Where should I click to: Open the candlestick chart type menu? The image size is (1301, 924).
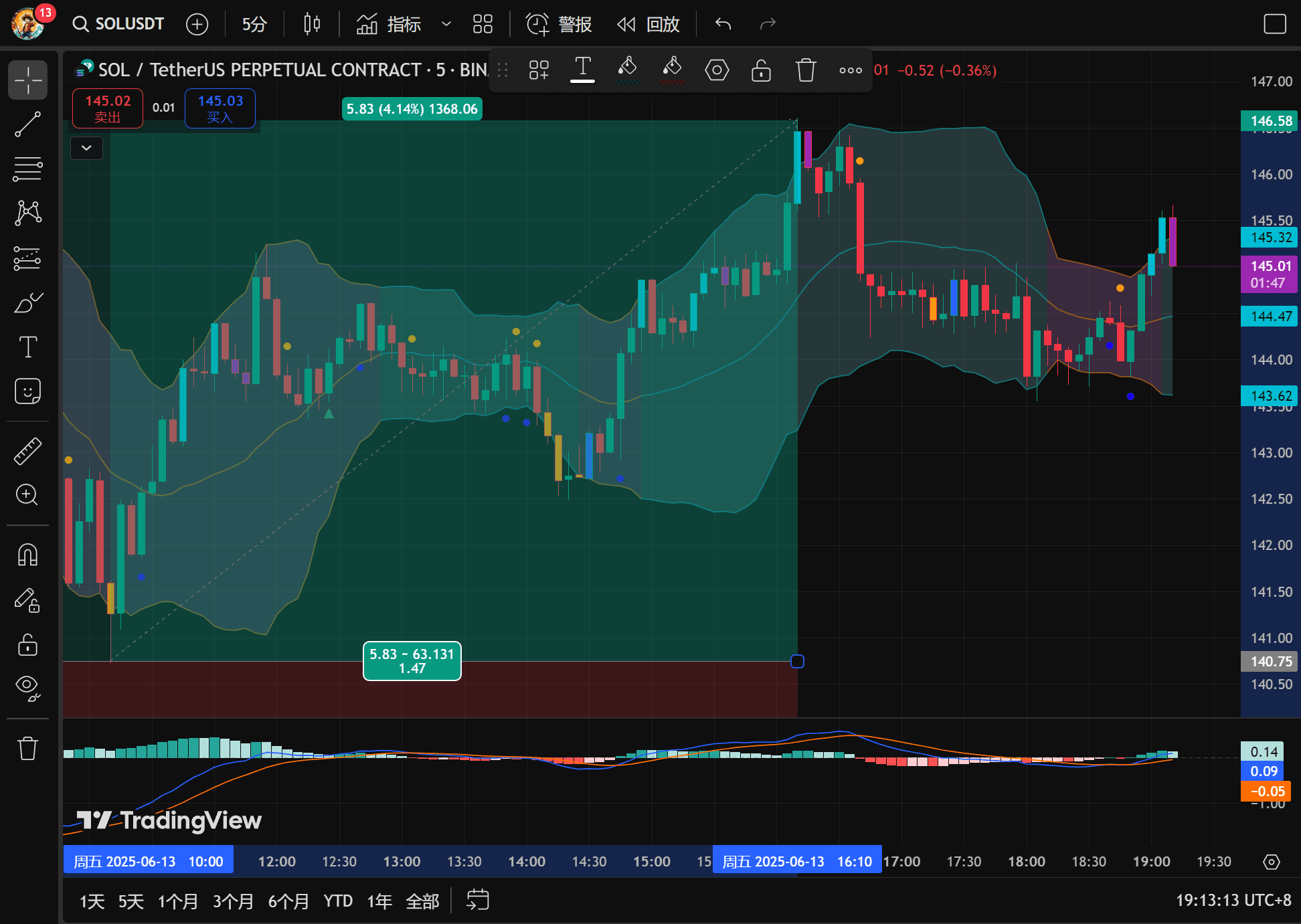coord(312,24)
